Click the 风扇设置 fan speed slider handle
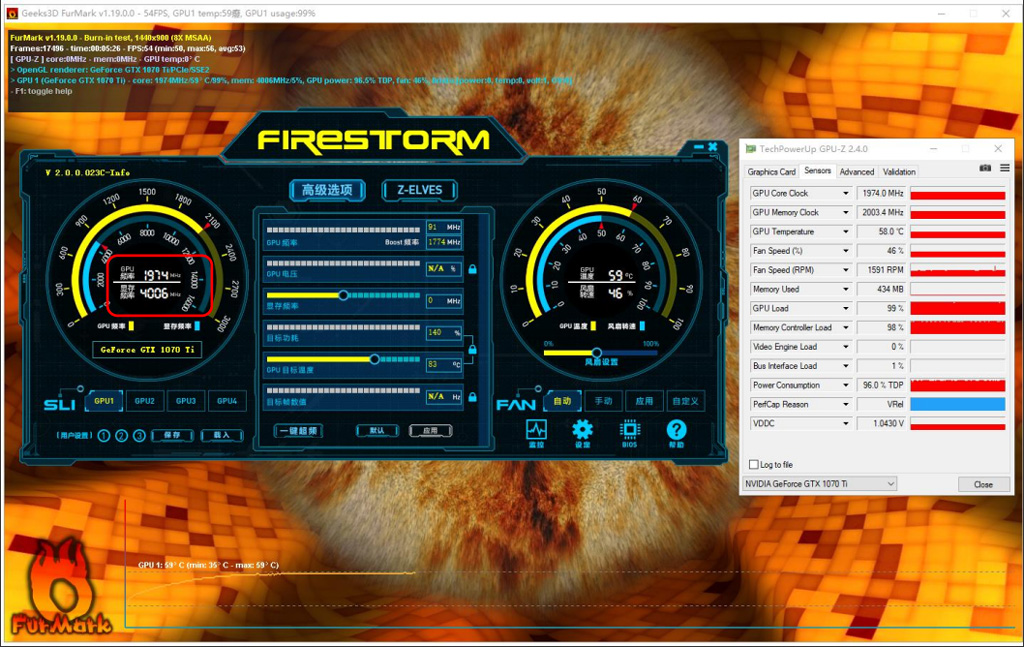Image resolution: width=1024 pixels, height=647 pixels. coord(596,353)
